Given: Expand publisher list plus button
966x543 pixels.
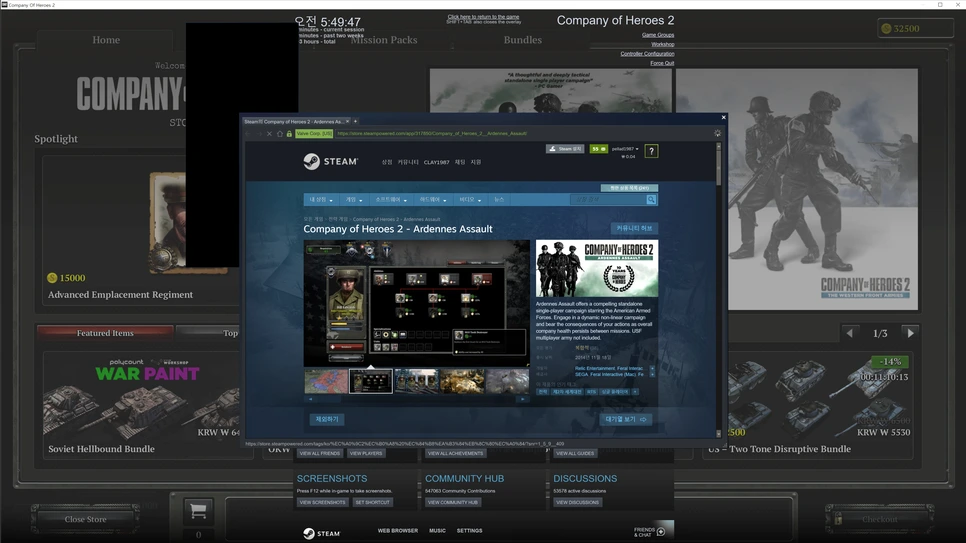Looking at the screenshot, I should [652, 374].
